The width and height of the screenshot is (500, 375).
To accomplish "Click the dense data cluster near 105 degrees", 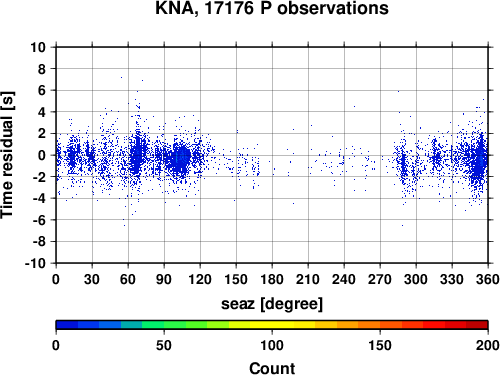I will (x=180, y=159).
